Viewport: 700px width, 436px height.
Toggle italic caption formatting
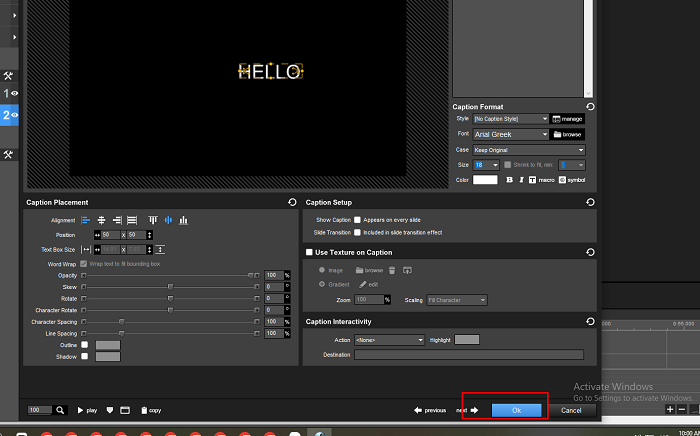(x=521, y=180)
